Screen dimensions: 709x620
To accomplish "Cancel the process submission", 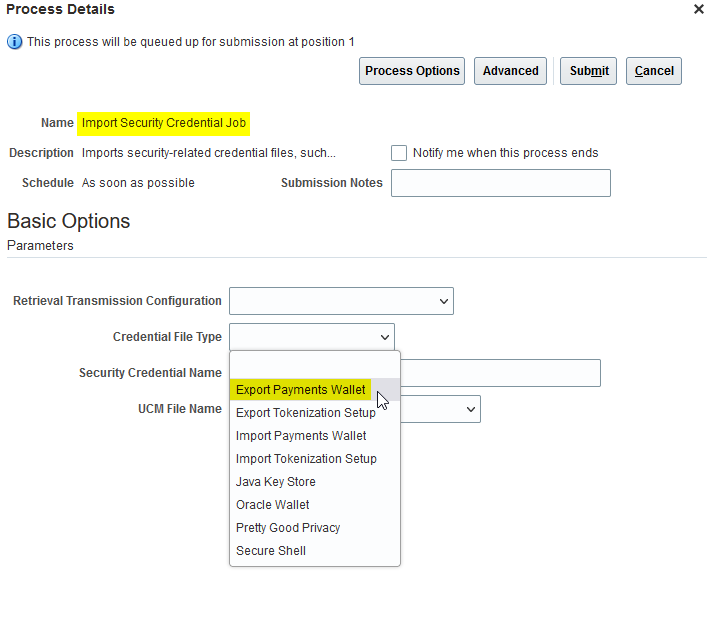I will click(654, 71).
